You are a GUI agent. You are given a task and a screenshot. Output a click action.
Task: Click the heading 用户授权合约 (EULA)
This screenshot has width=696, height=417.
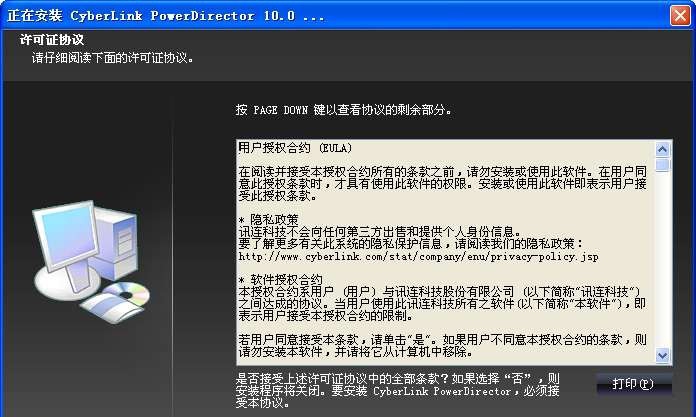[295, 148]
